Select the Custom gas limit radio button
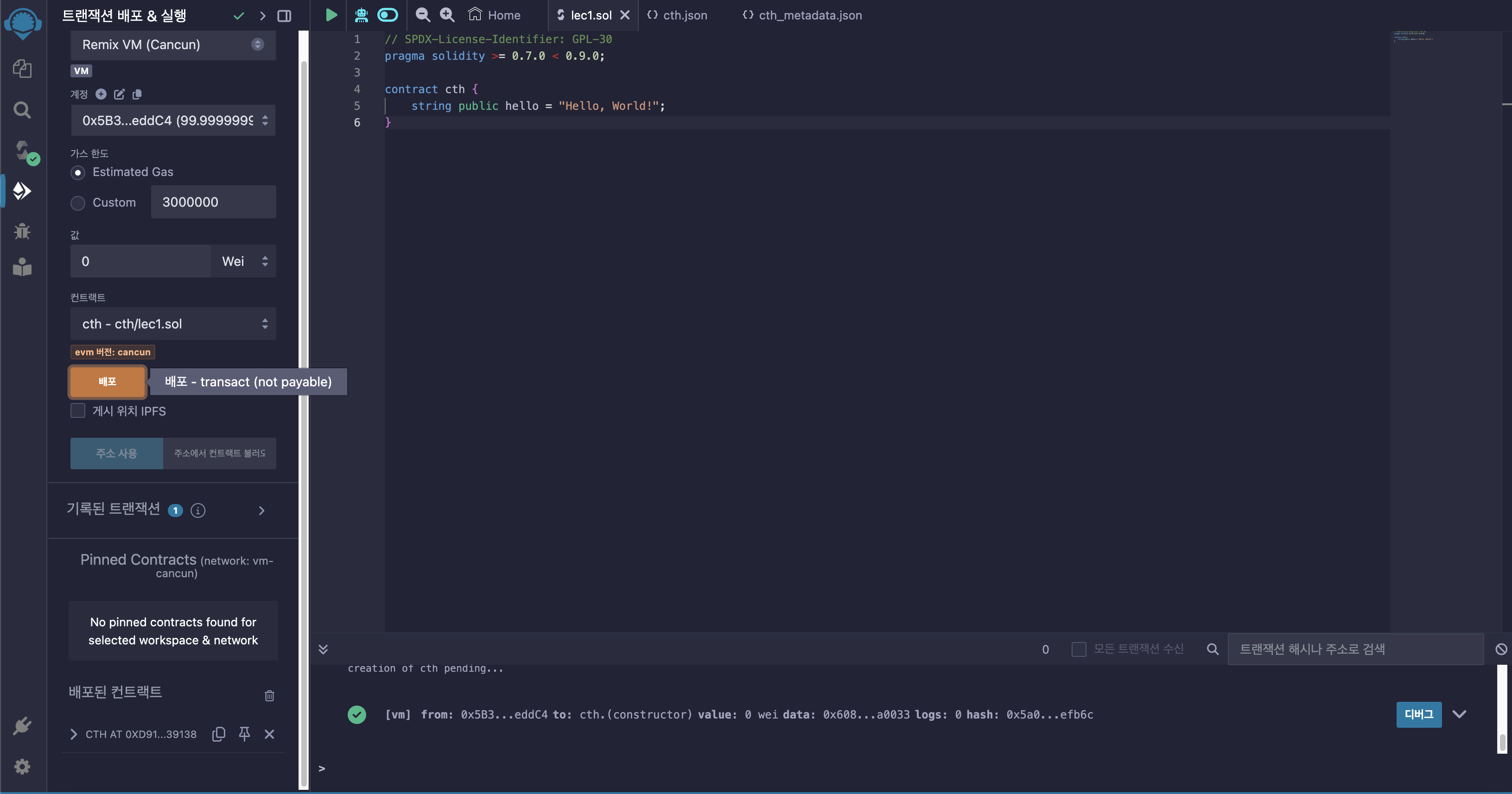Screen dimensions: 1512x794 77,203
